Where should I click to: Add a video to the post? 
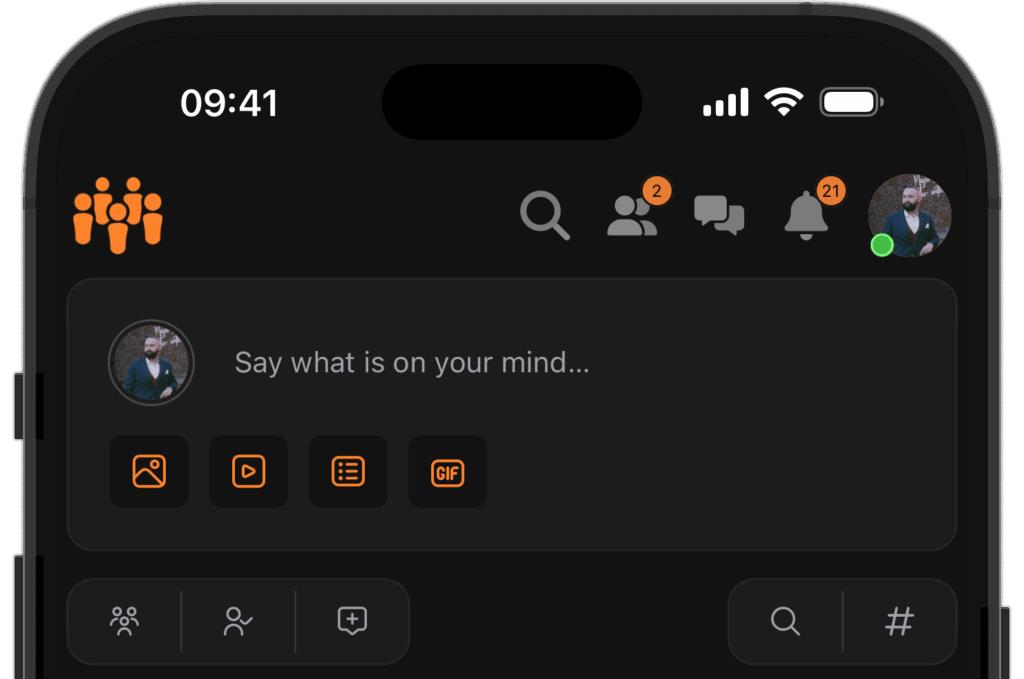[x=249, y=471]
